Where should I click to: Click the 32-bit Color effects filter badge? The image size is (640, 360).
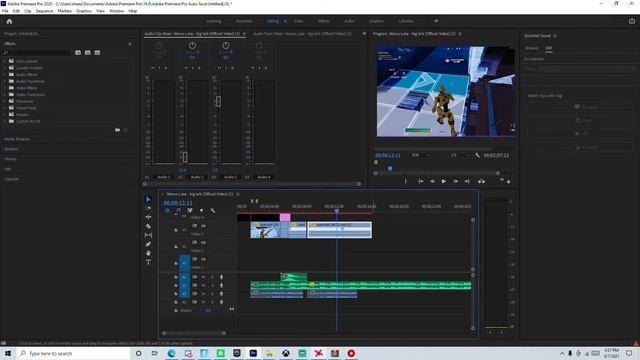[88, 53]
